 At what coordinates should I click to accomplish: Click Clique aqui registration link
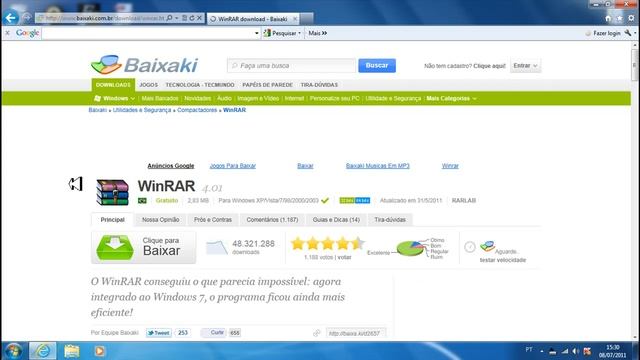[489, 66]
